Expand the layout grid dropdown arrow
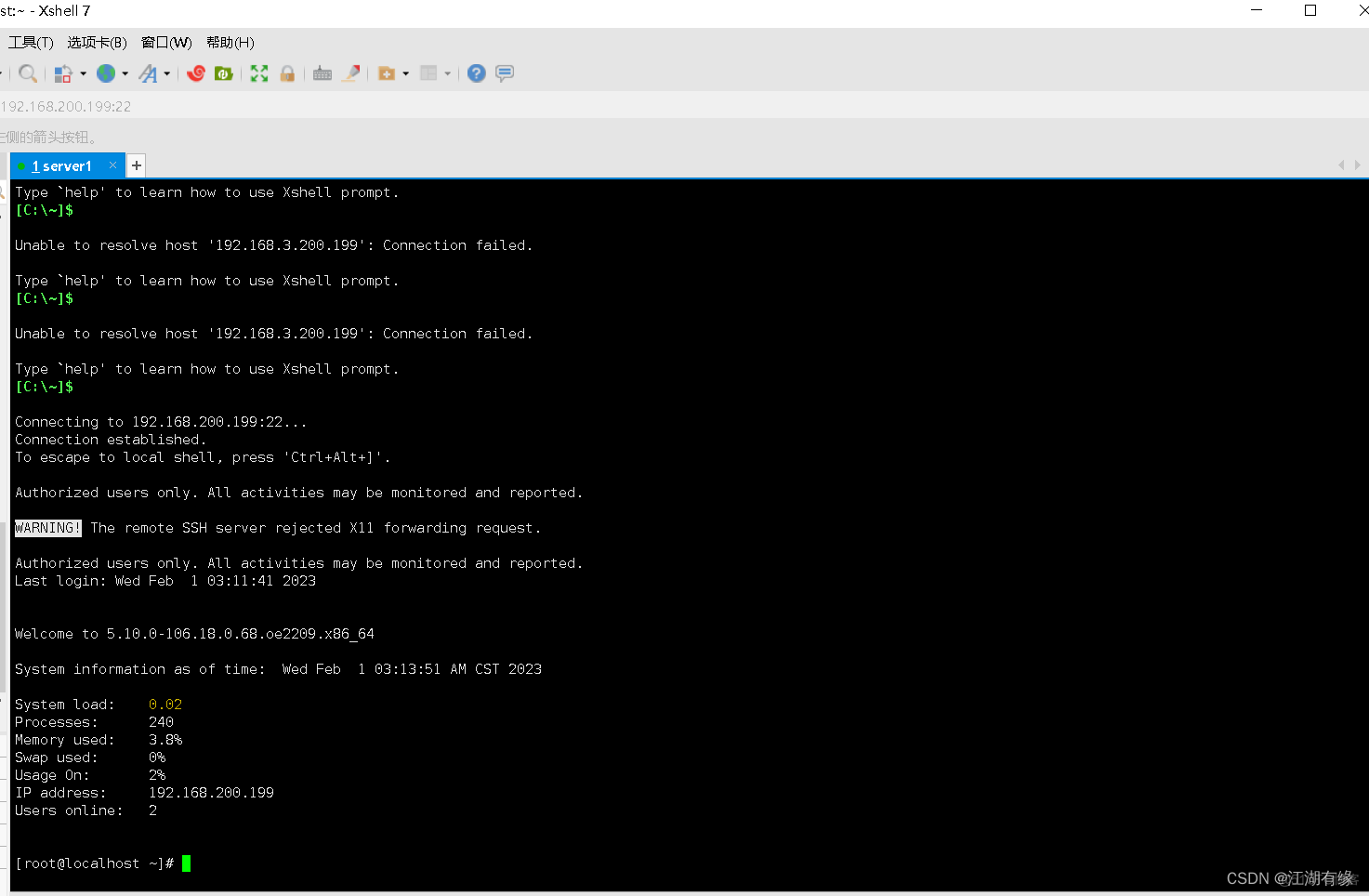The height and width of the screenshot is (896, 1369). 448,73
